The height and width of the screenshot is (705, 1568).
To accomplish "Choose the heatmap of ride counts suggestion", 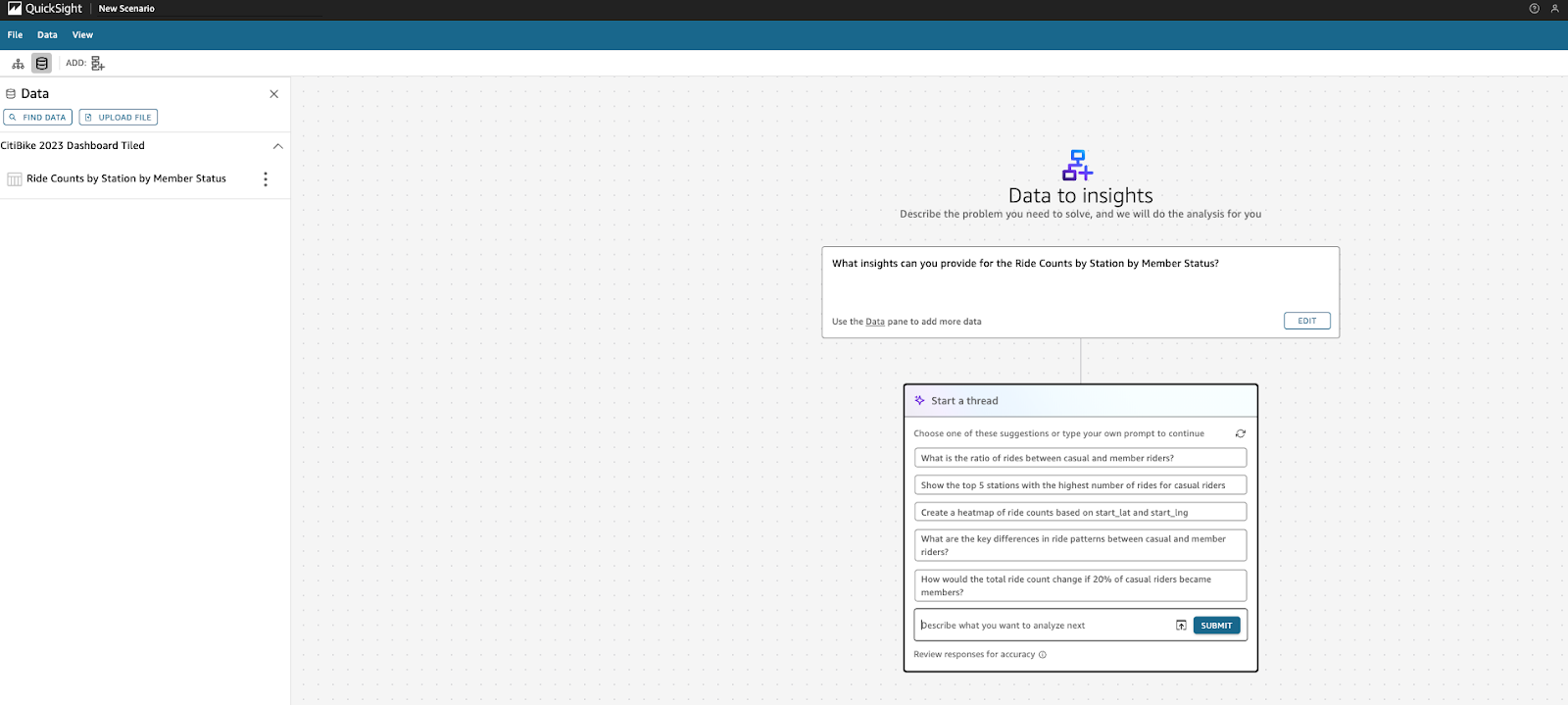I will [1080, 512].
